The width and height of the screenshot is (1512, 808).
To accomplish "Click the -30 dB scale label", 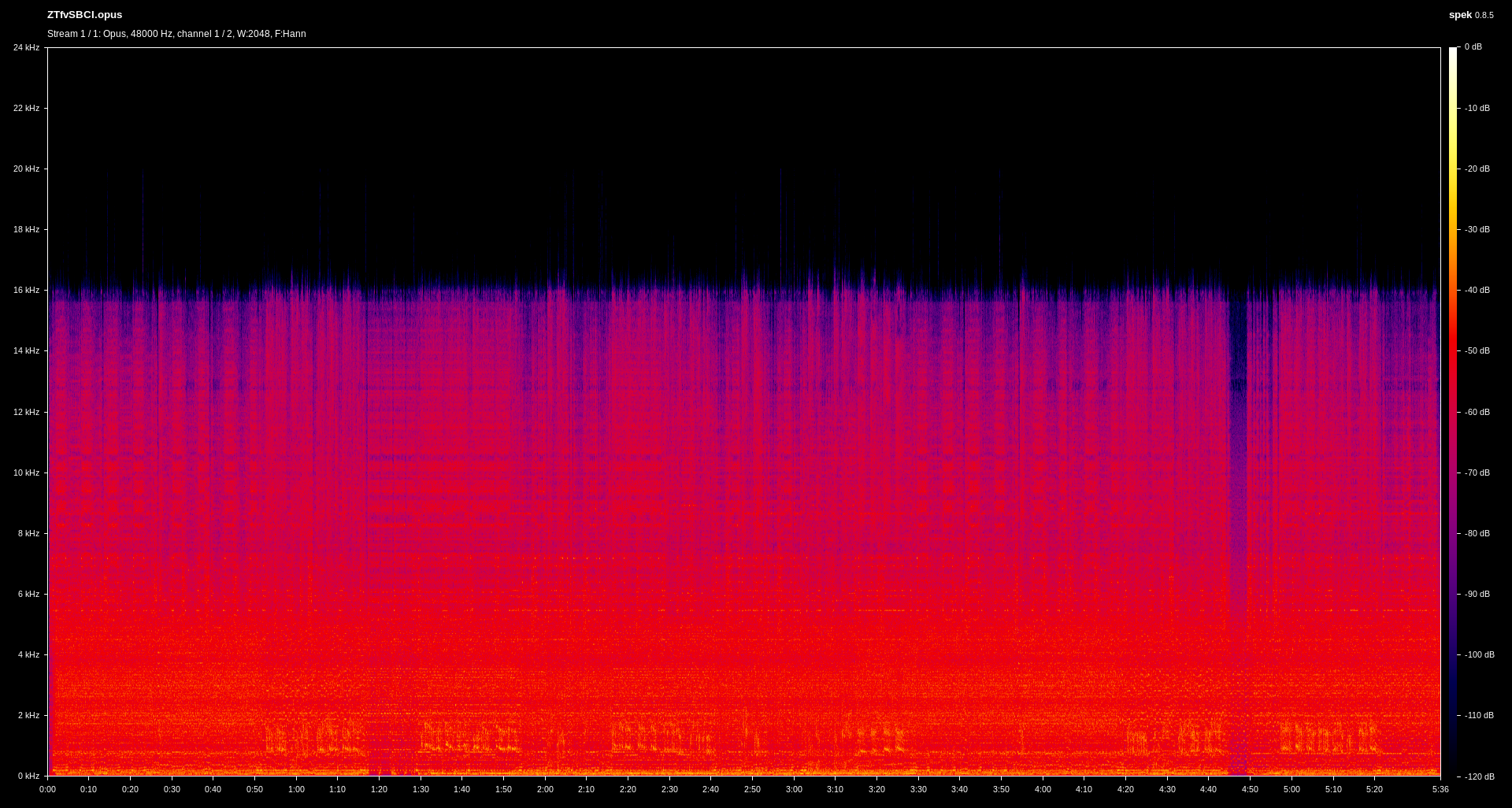I will pos(1477,230).
